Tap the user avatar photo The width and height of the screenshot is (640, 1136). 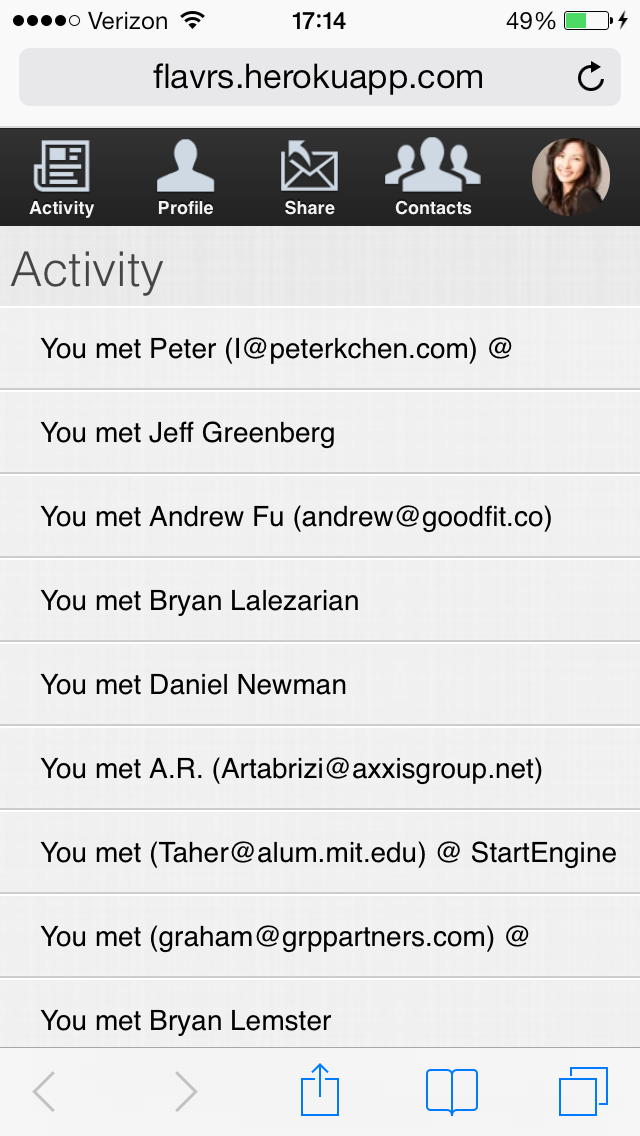[571, 177]
